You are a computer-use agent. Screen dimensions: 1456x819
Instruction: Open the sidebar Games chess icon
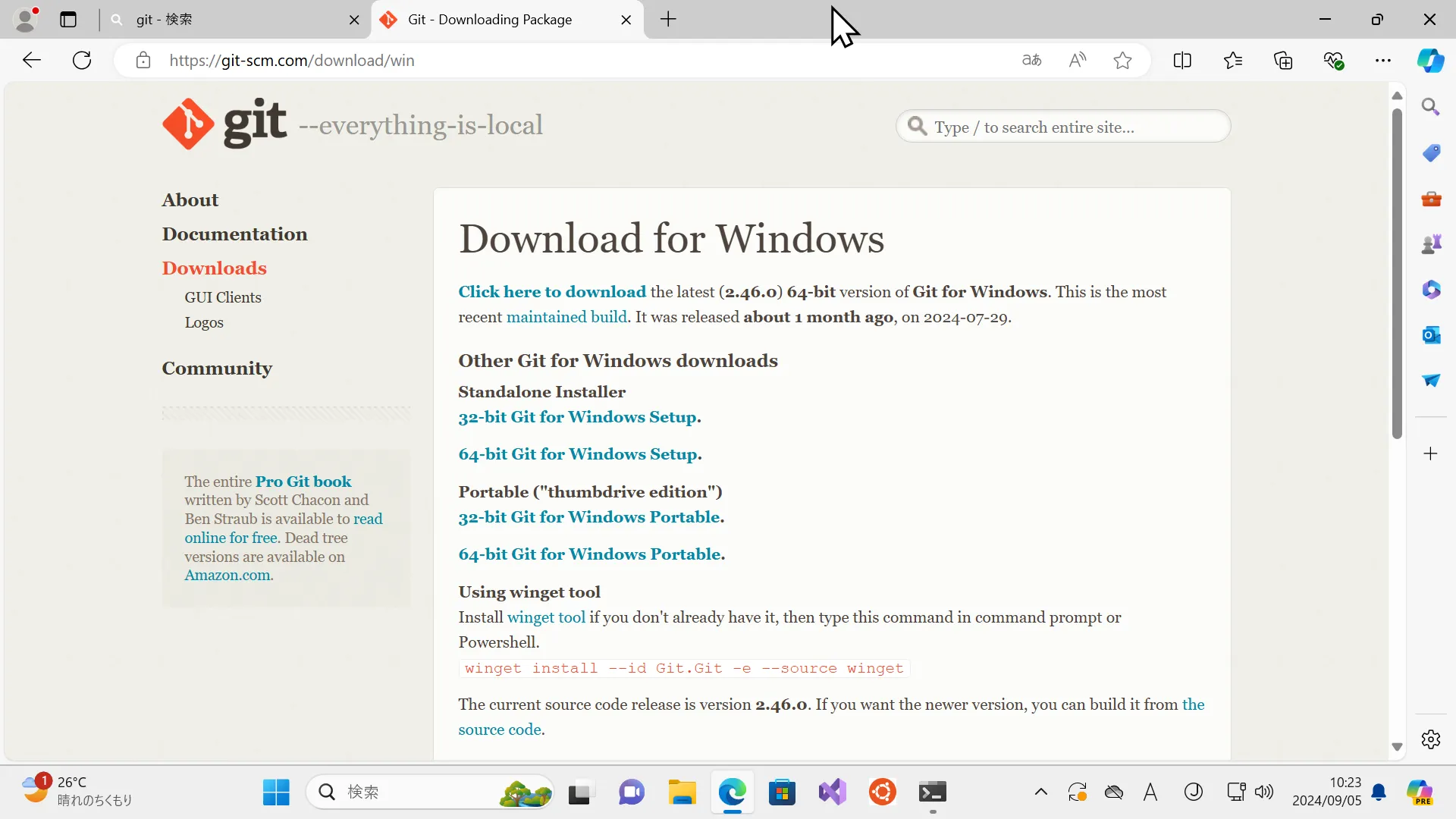pyautogui.click(x=1431, y=244)
